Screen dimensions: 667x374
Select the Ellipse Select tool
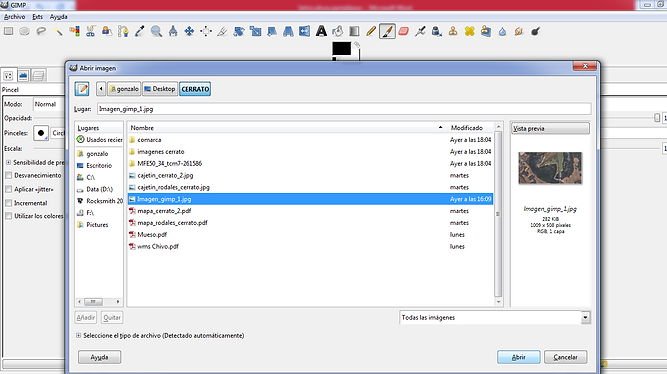click(x=25, y=31)
